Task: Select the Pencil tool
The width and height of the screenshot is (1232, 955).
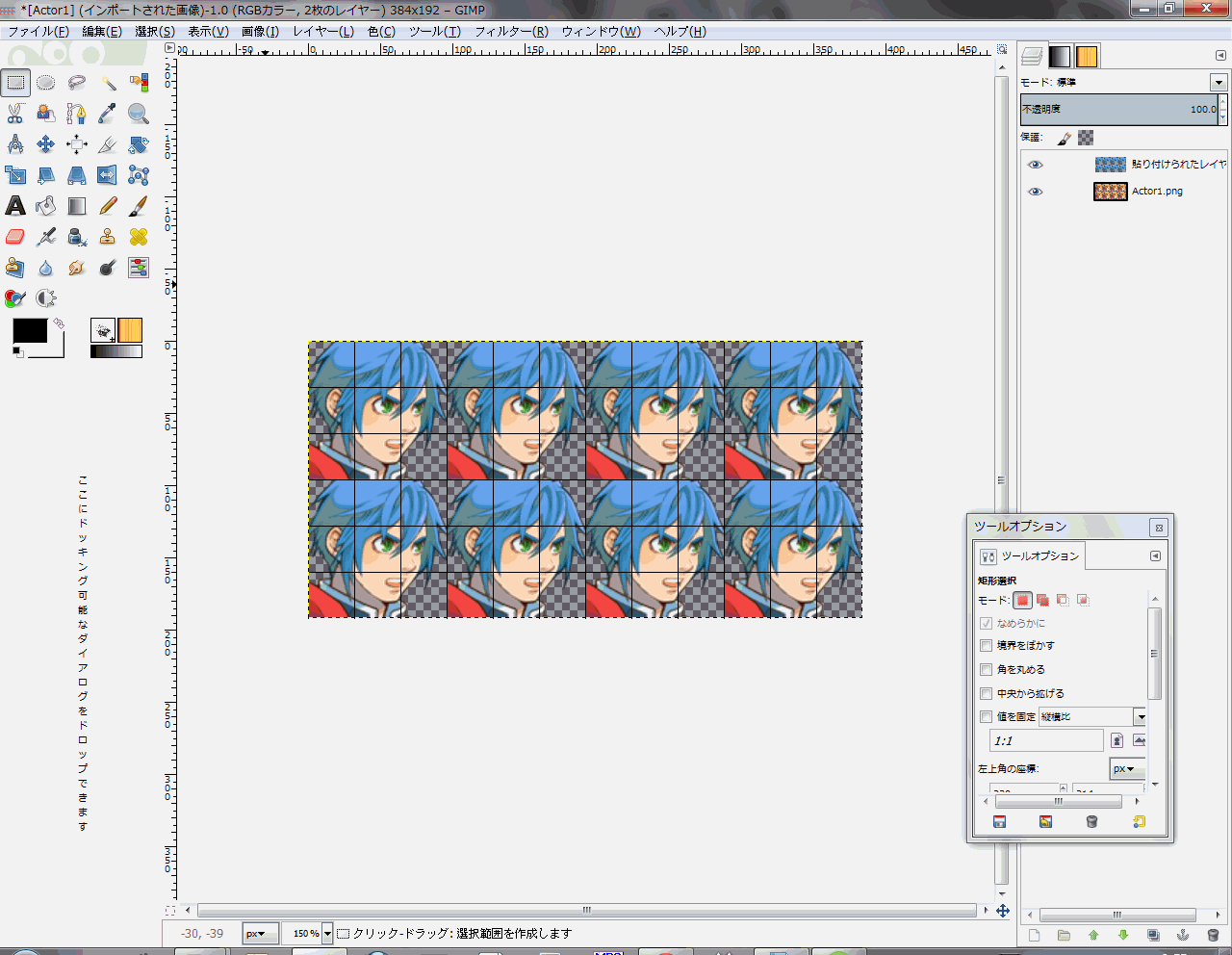Action: (108, 206)
